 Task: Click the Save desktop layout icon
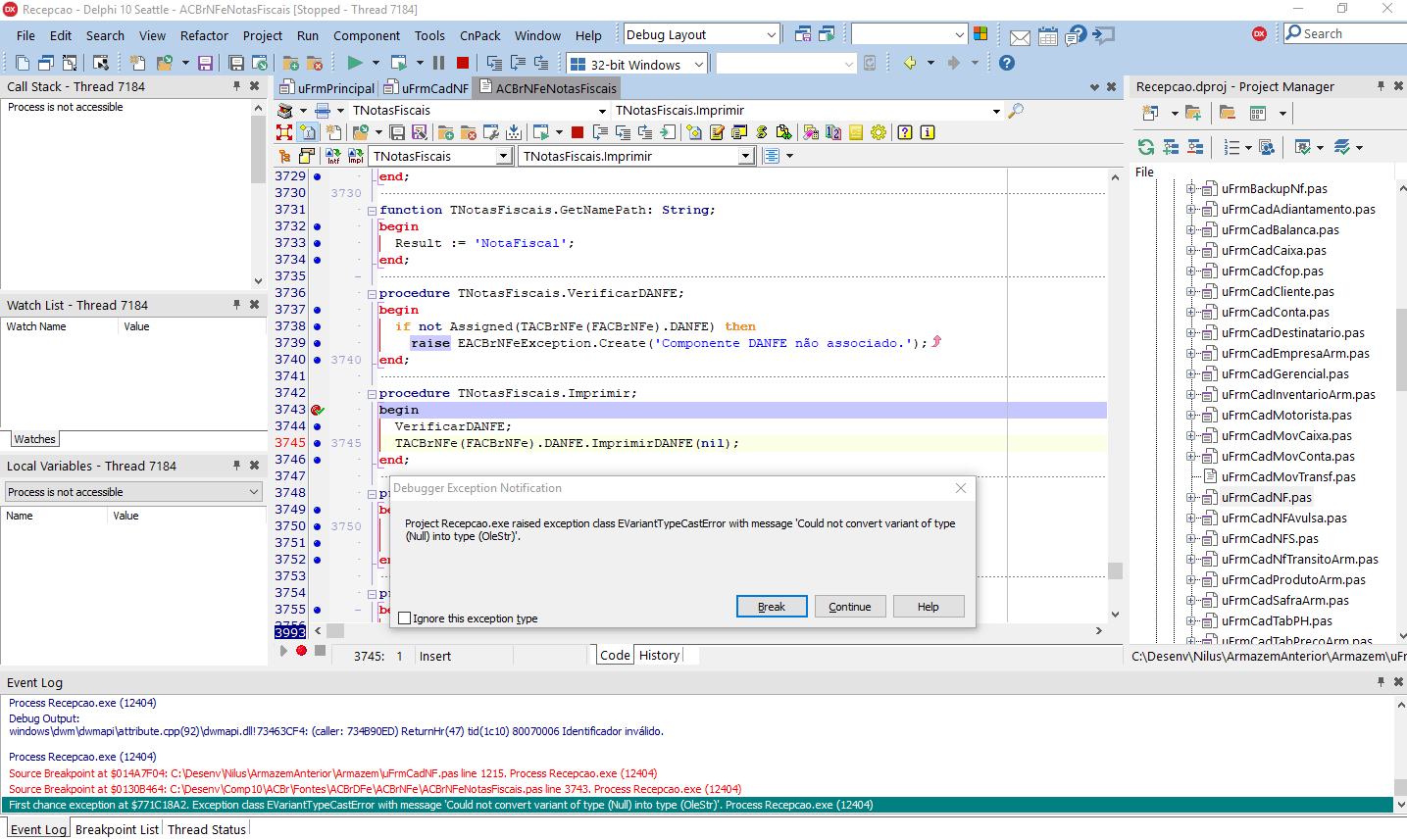click(803, 34)
